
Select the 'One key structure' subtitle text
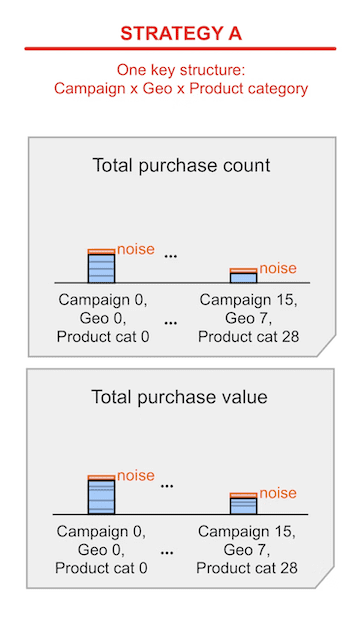click(181, 70)
